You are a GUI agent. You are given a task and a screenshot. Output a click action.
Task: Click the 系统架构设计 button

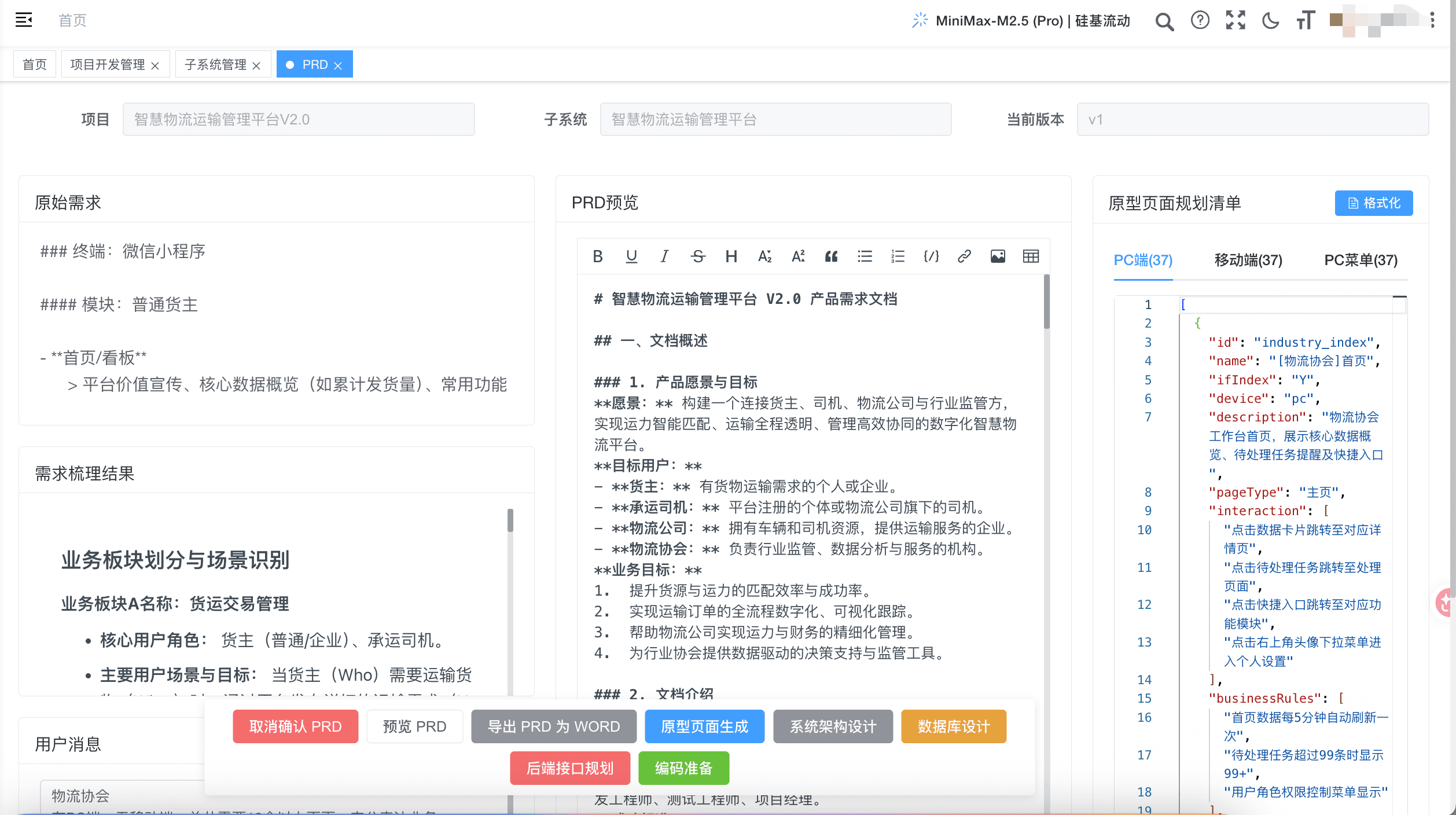[x=833, y=726]
